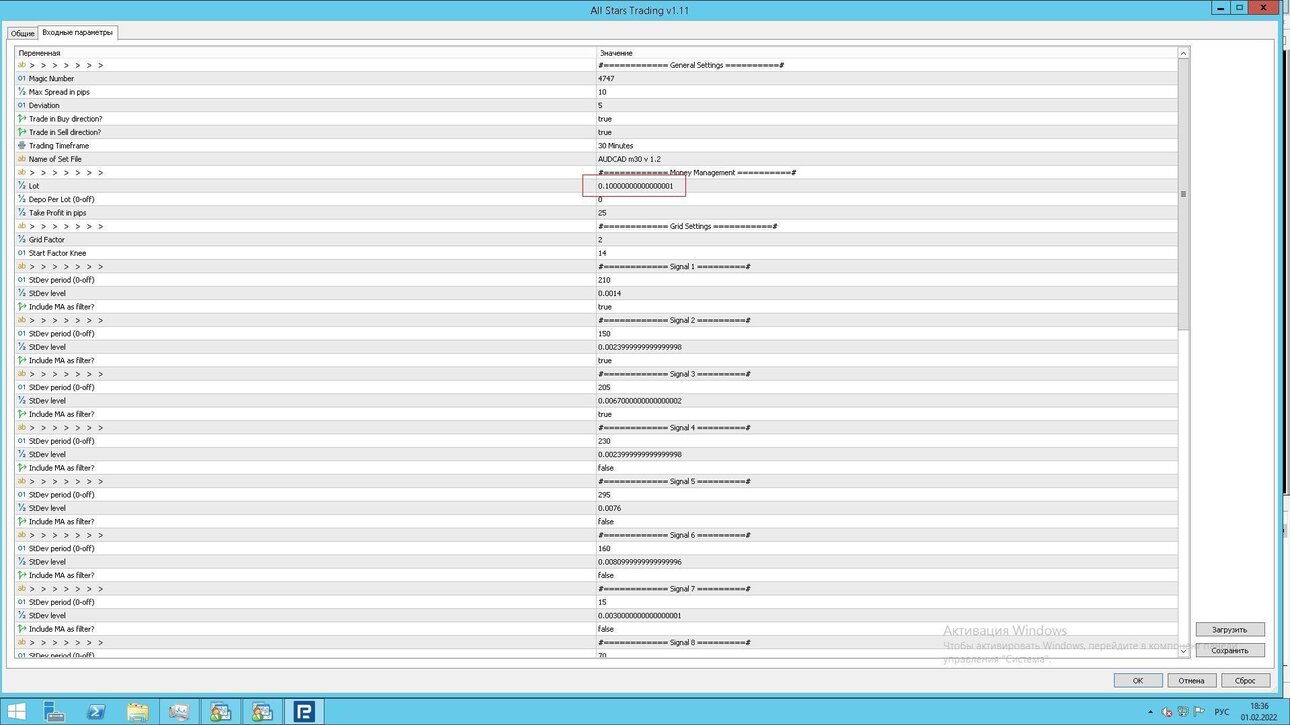This screenshot has height=725, width=1290.
Task: Click the Trade in Sell direction boolean icon
Action: pyautogui.click(x=22, y=132)
